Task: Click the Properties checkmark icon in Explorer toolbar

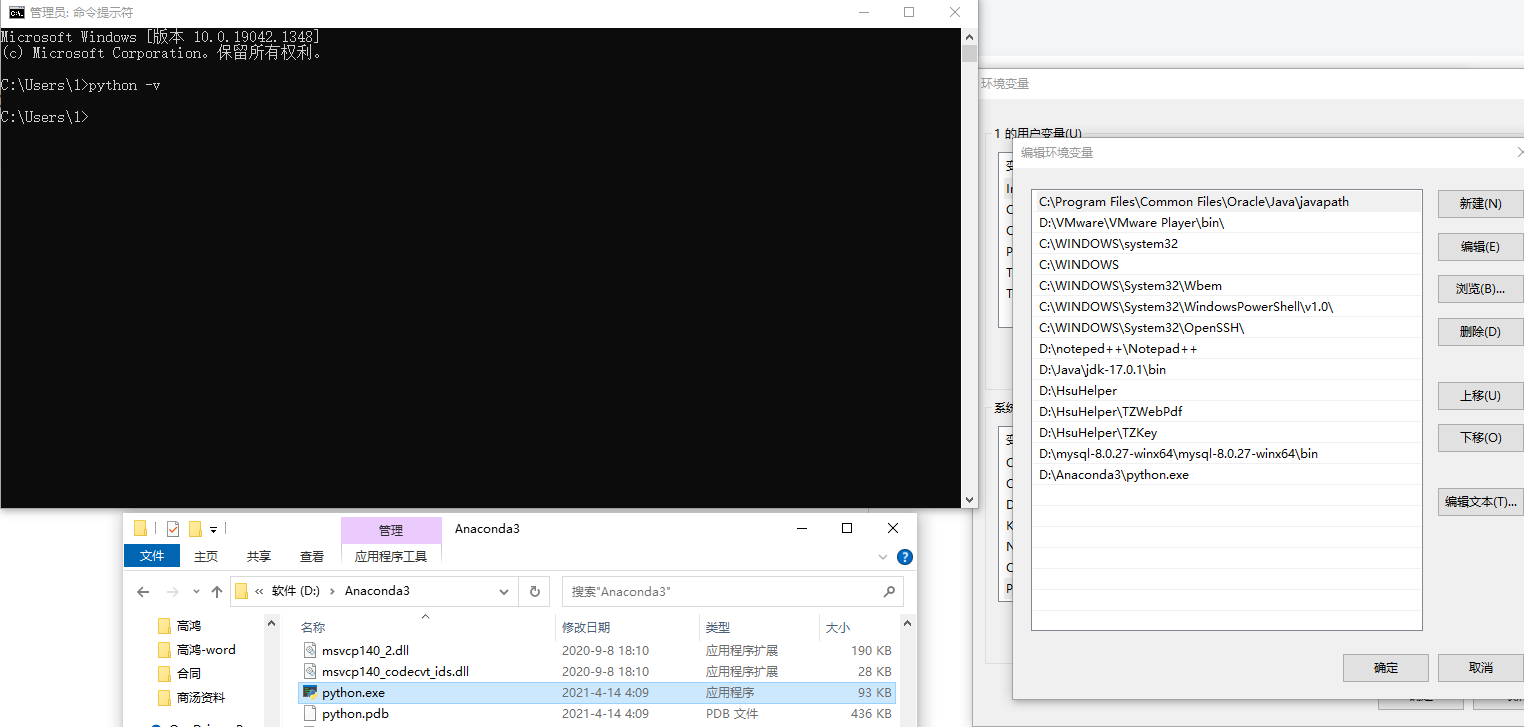Action: (173, 529)
